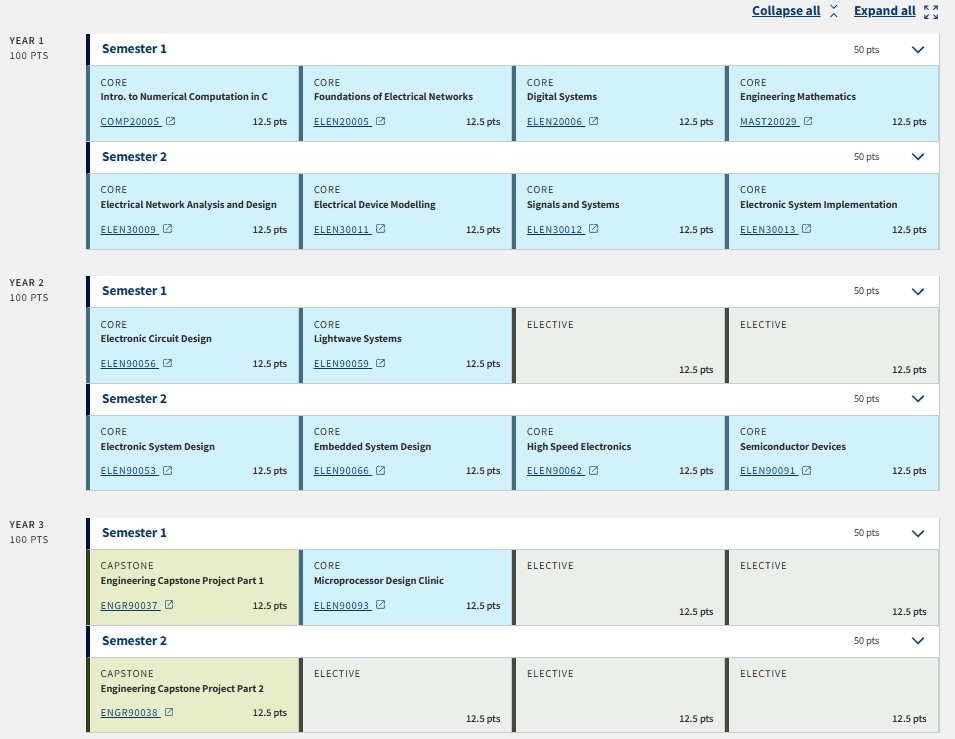Open ELEN90091 Semiconductor Devices link
The image size is (955, 739).
pyautogui.click(x=768, y=471)
